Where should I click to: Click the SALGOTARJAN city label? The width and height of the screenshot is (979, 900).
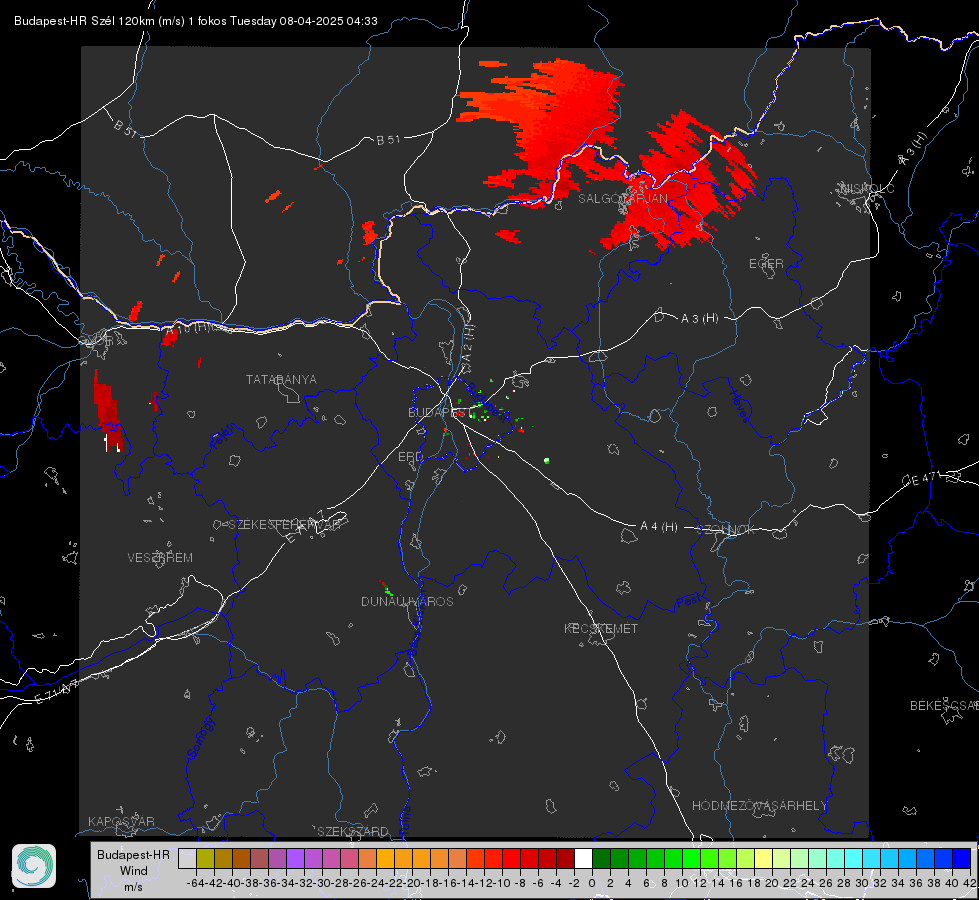(x=622, y=199)
